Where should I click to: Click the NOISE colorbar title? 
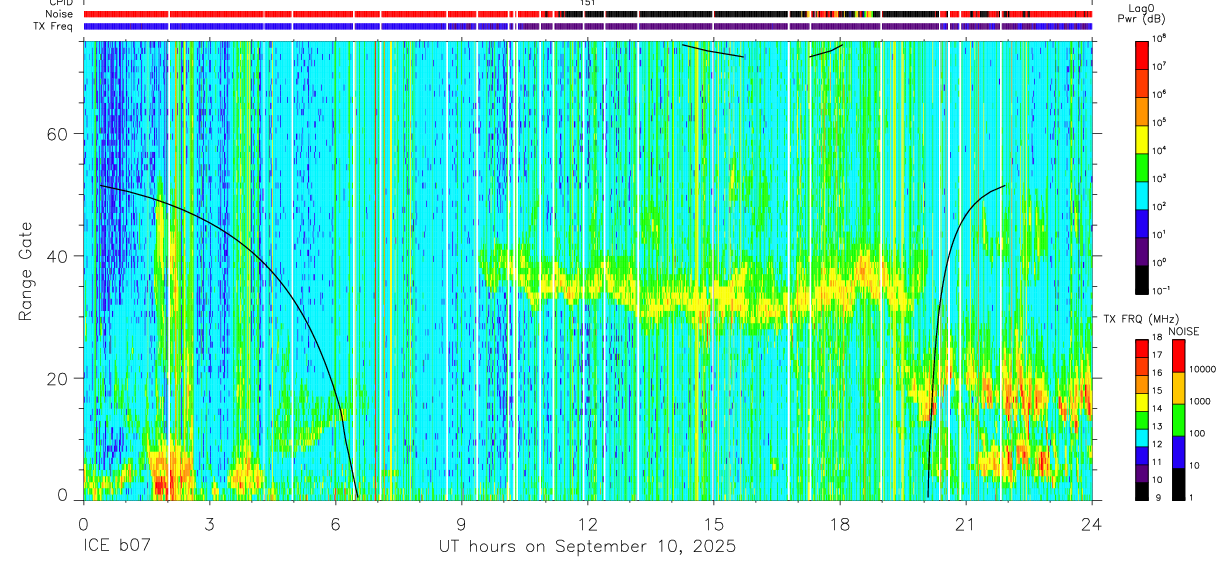(x=1184, y=330)
